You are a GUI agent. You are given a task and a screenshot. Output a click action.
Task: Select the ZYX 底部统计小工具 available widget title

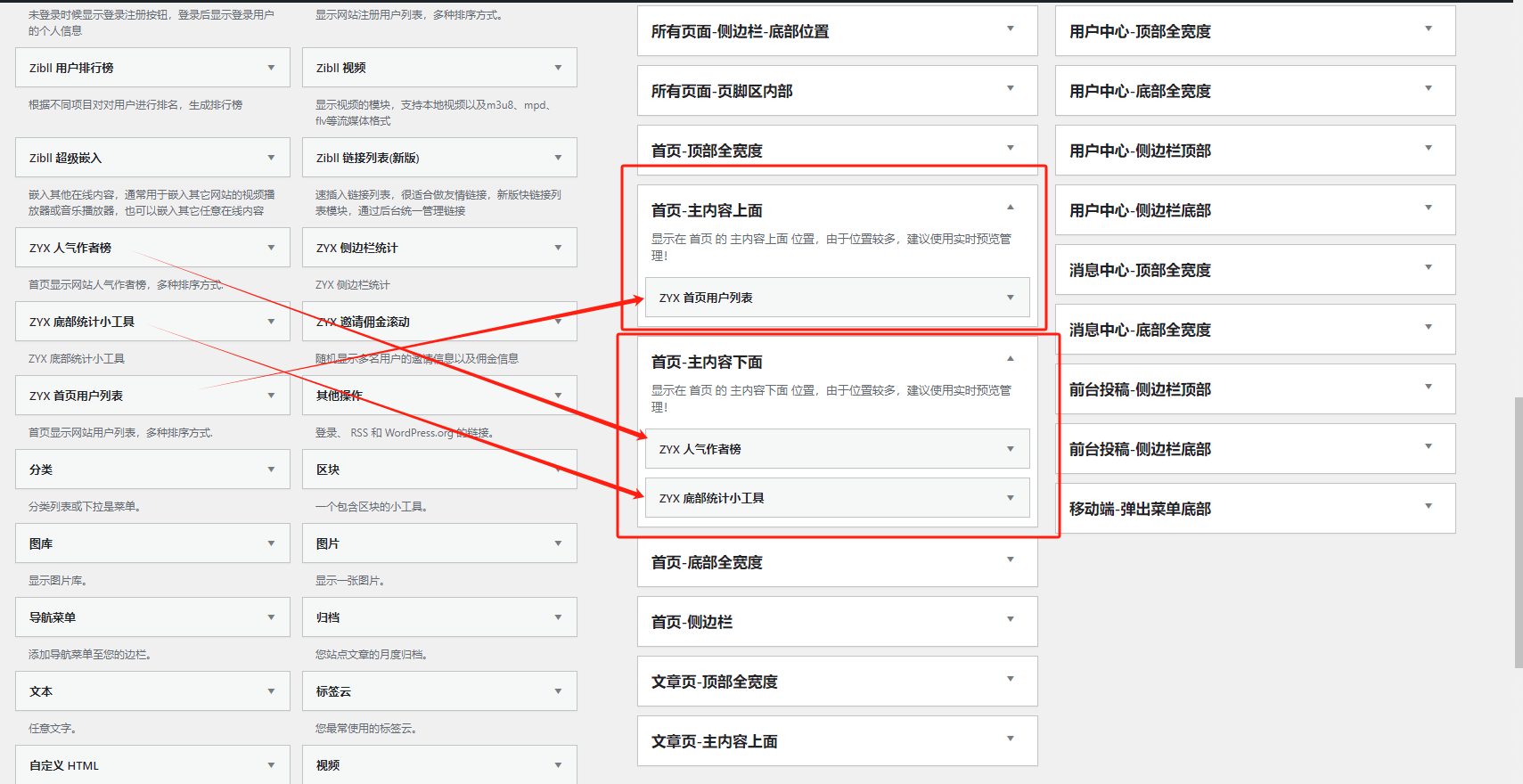(82, 322)
